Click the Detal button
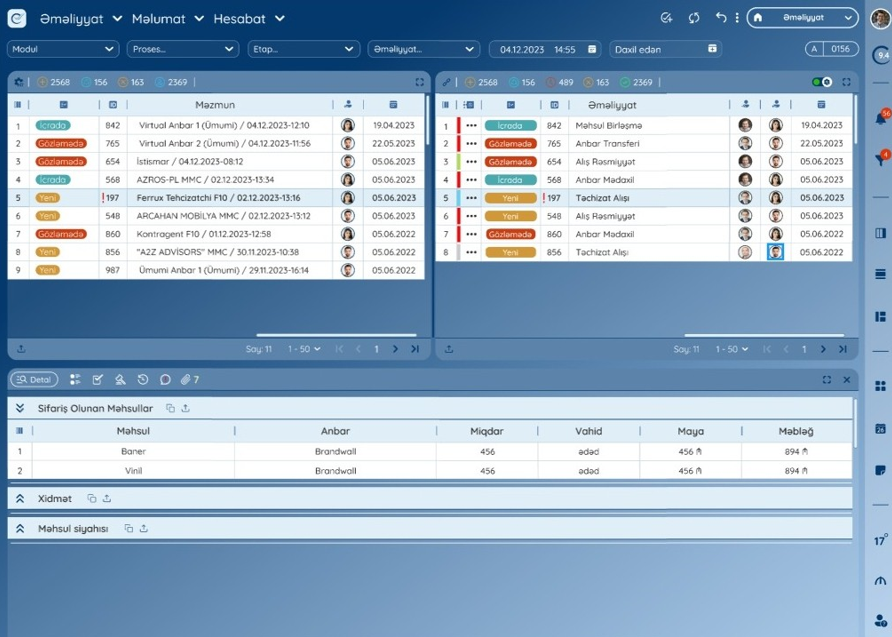This screenshot has width=892, height=637. [x=34, y=380]
